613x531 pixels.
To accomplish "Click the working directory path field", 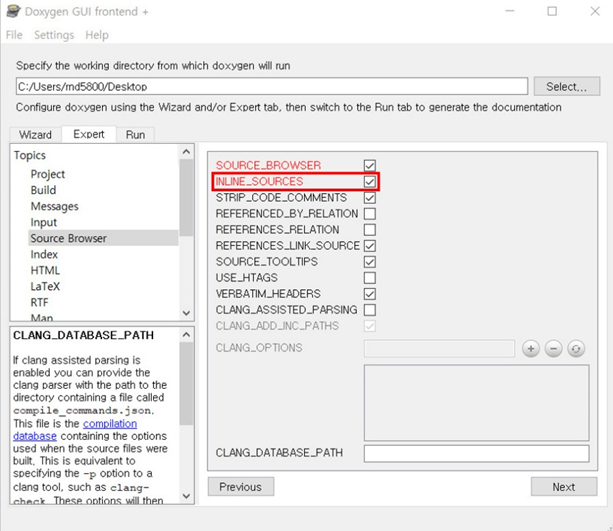I will [x=272, y=86].
